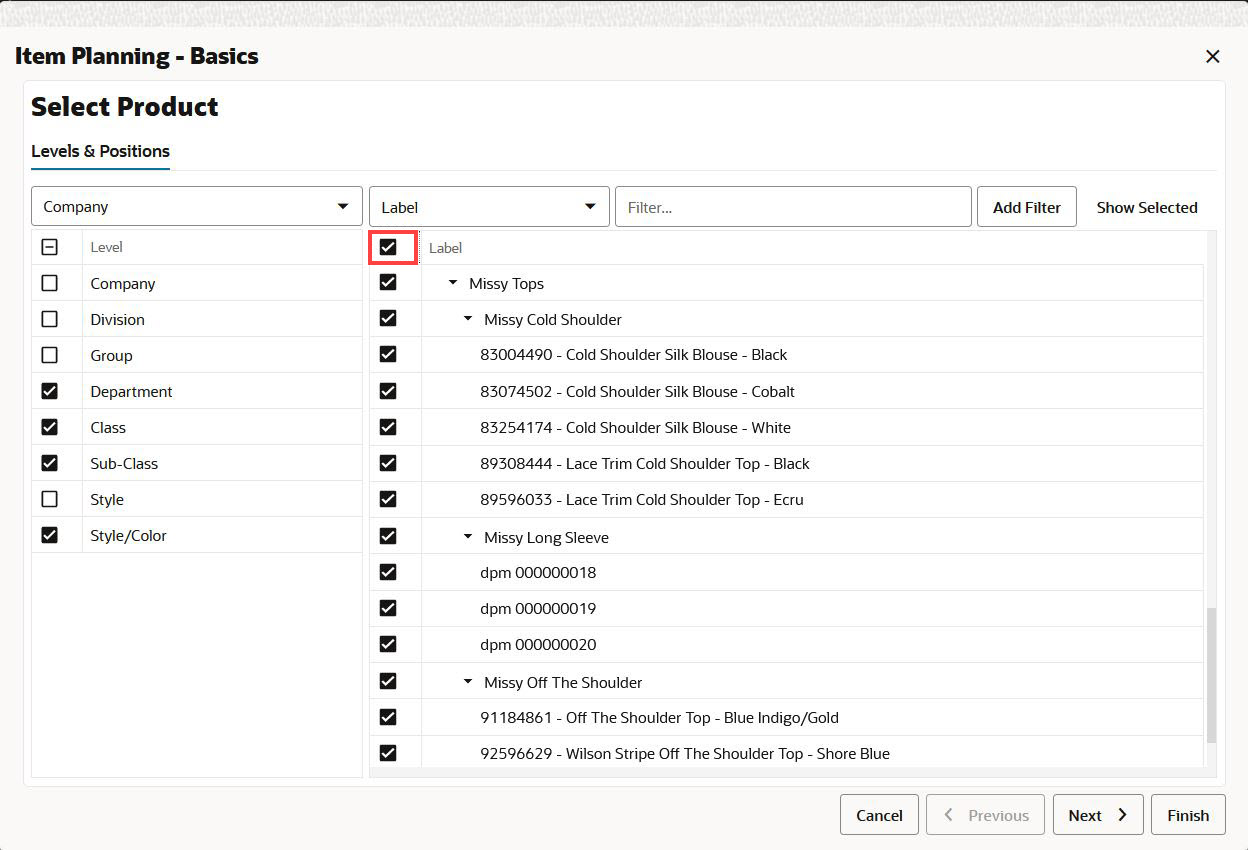Collapse the Missy Cold Shoulder node

pyautogui.click(x=468, y=319)
